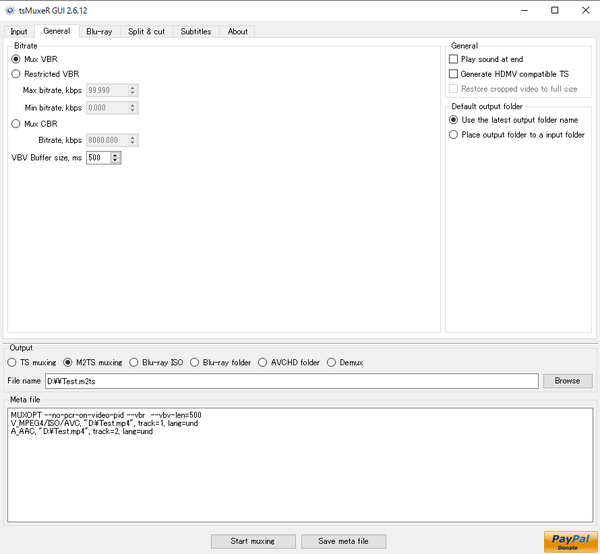Minimize the tsMuxeR window
The width and height of the screenshot is (600, 554).
click(x=524, y=10)
